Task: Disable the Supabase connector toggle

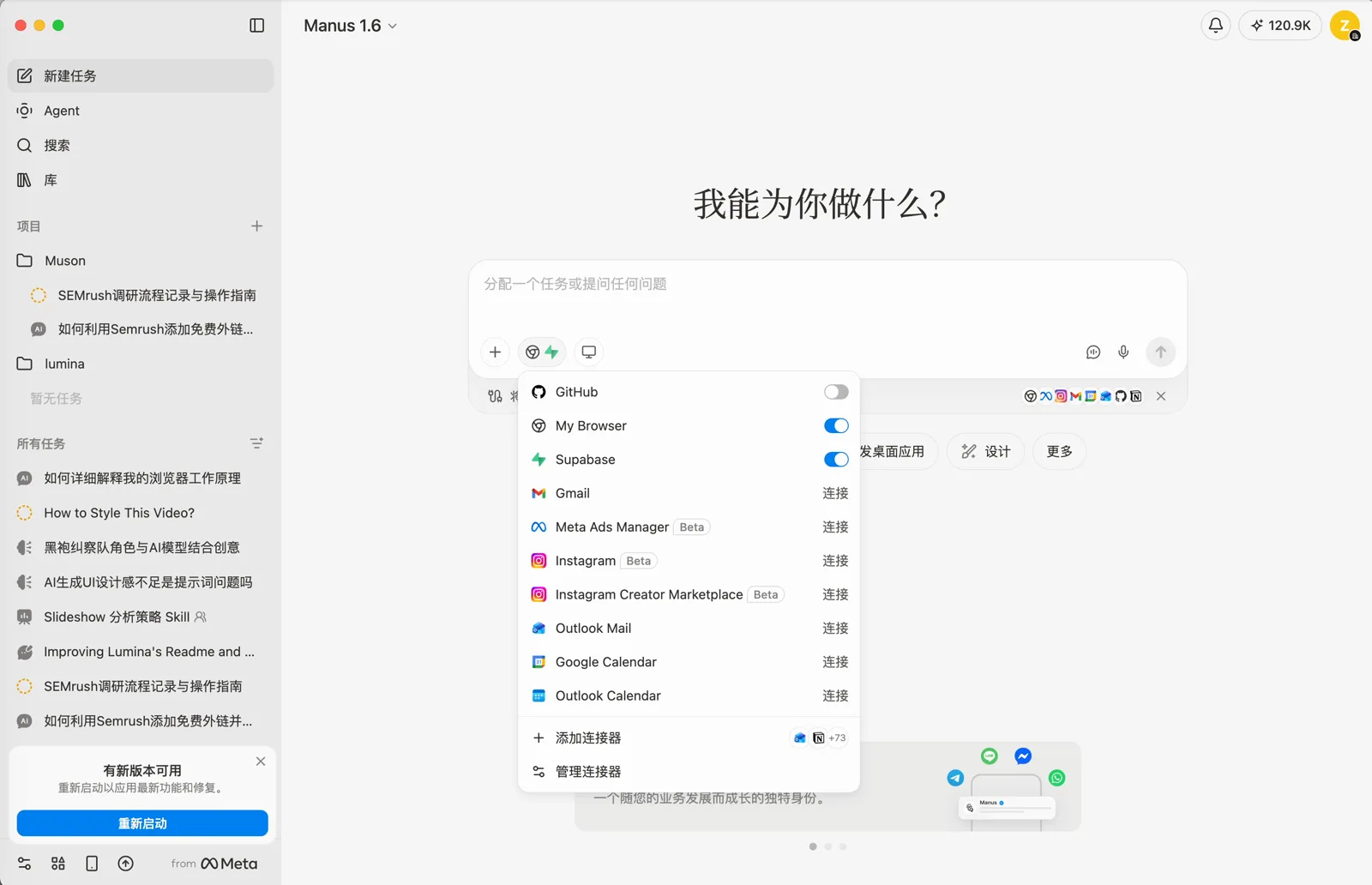Action: [836, 460]
